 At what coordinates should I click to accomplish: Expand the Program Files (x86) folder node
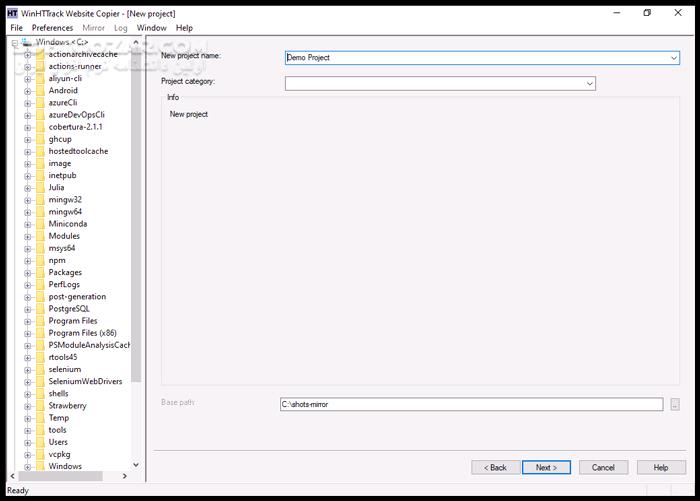(28, 334)
